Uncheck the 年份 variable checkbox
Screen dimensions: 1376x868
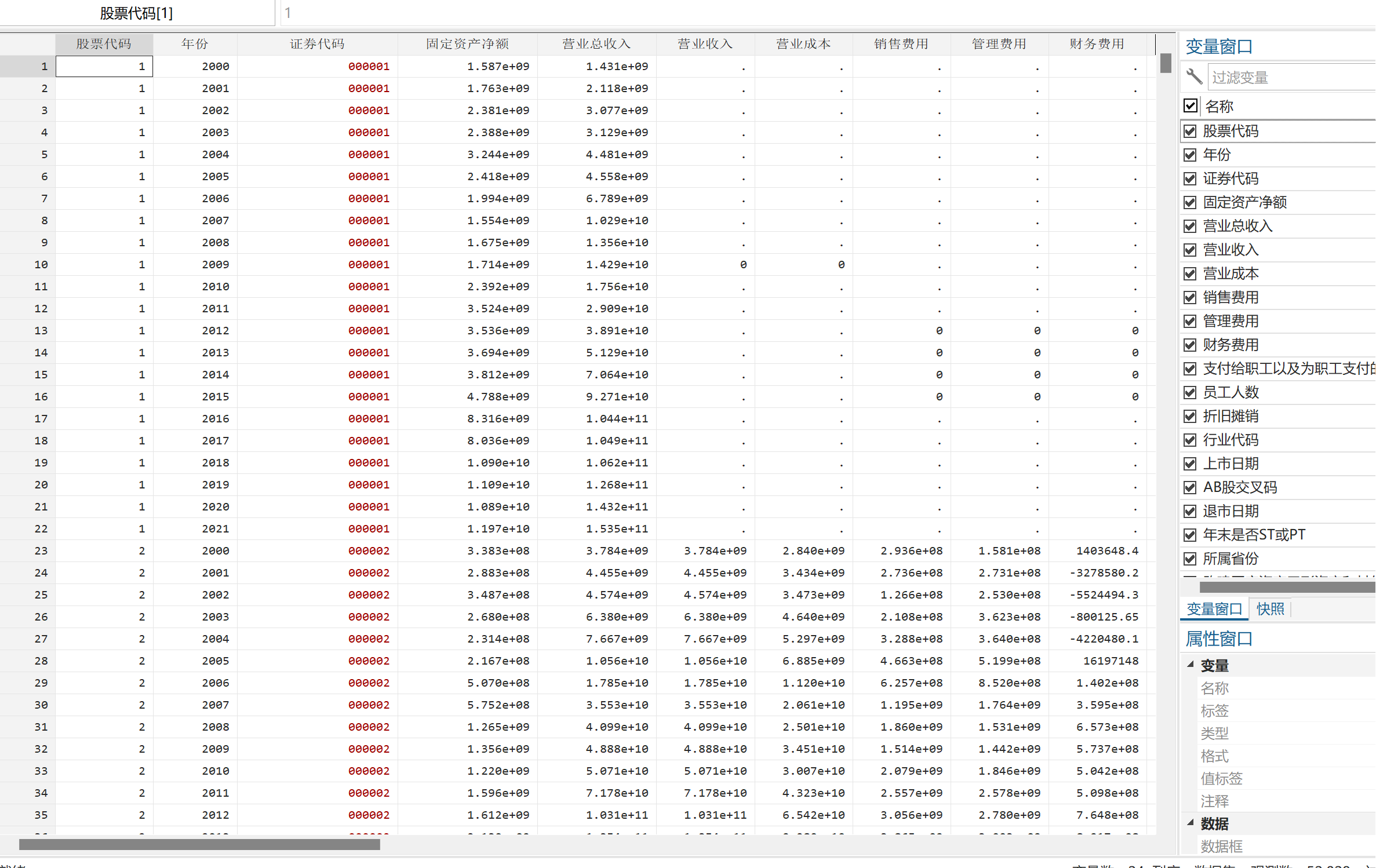(x=1190, y=155)
